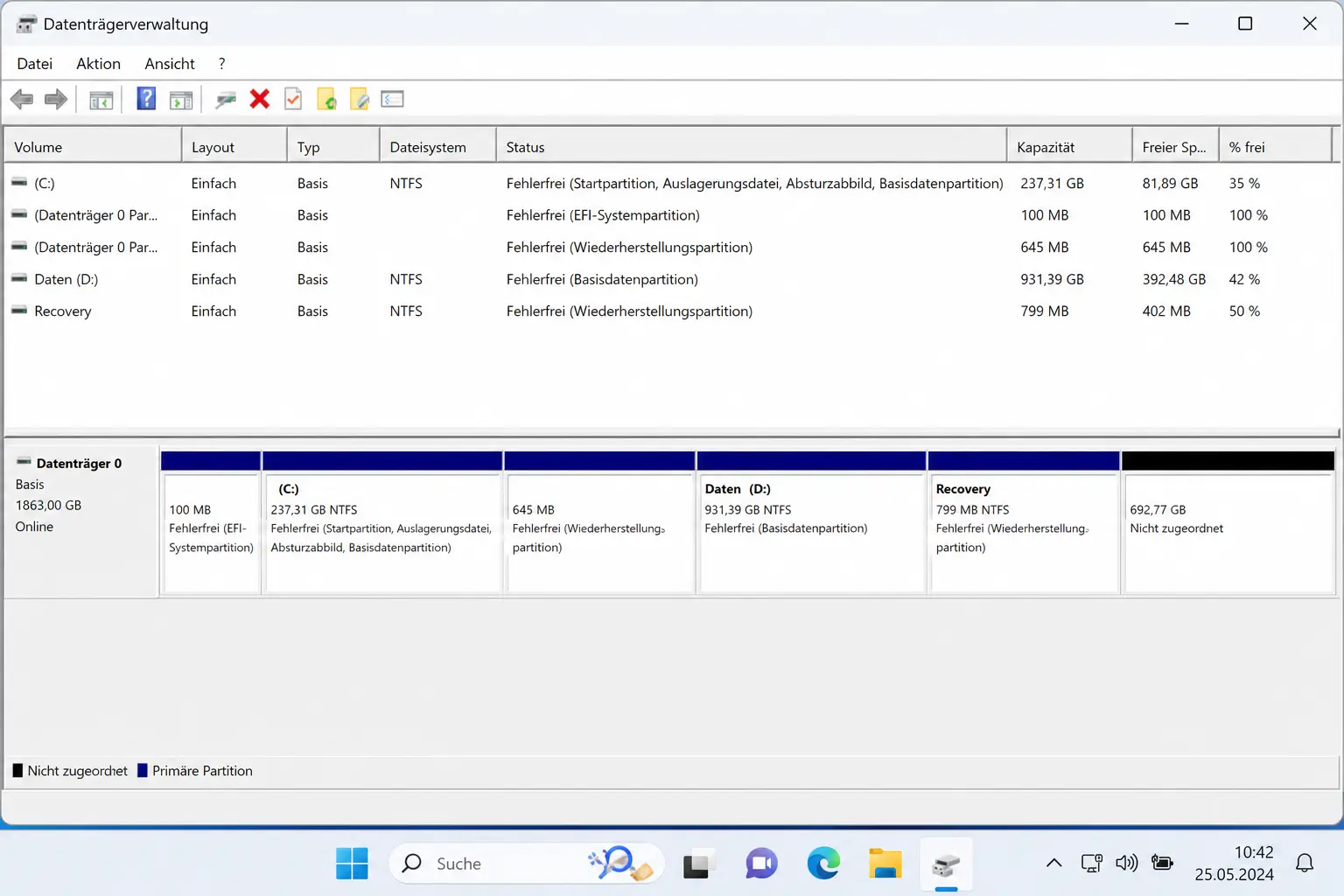Select the (C:) volume row name
Image resolution: width=1344 pixels, height=896 pixels.
44,183
